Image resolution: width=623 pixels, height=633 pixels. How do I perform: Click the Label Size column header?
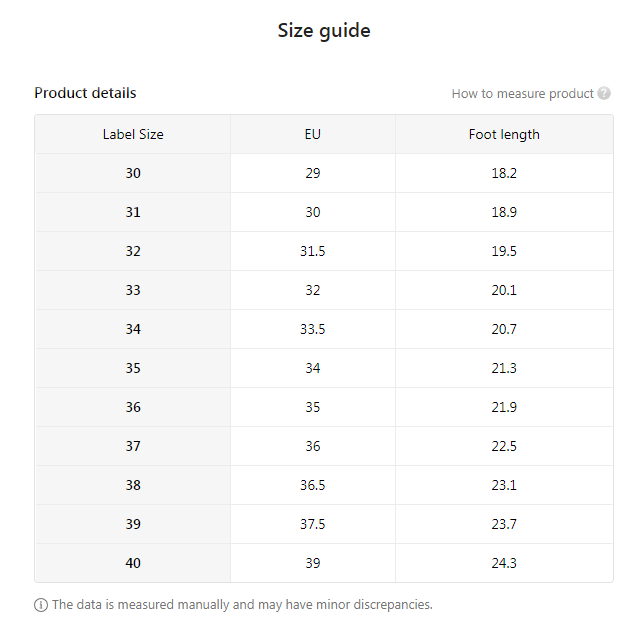pos(133,134)
